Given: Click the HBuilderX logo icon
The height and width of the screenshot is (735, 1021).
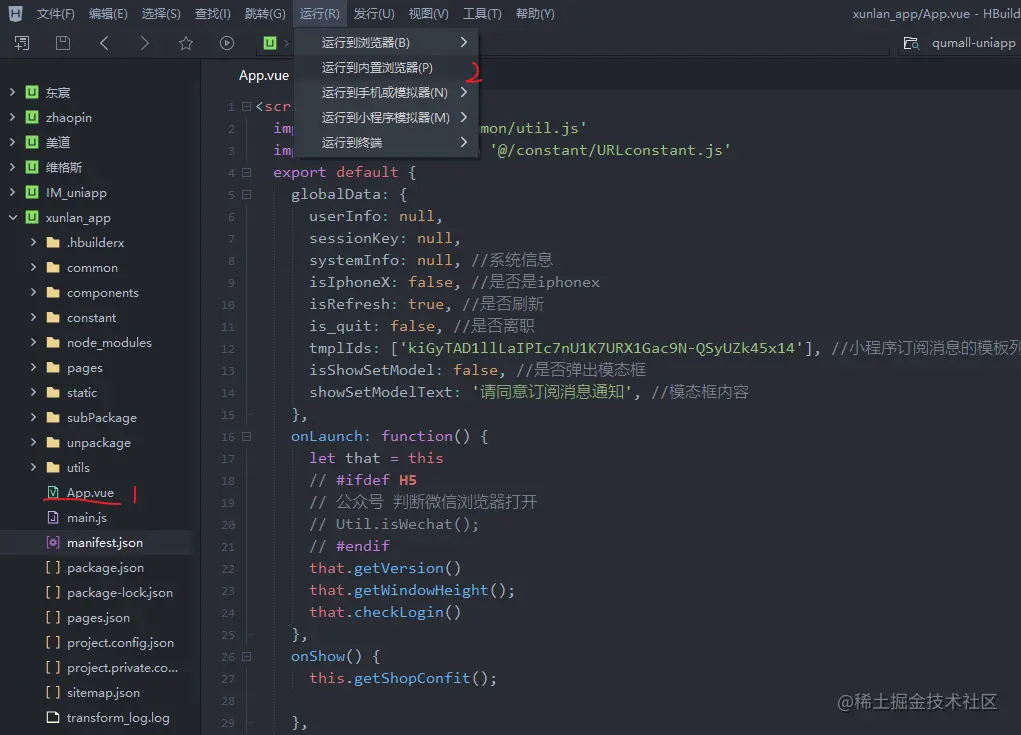Looking at the screenshot, I should [15, 13].
